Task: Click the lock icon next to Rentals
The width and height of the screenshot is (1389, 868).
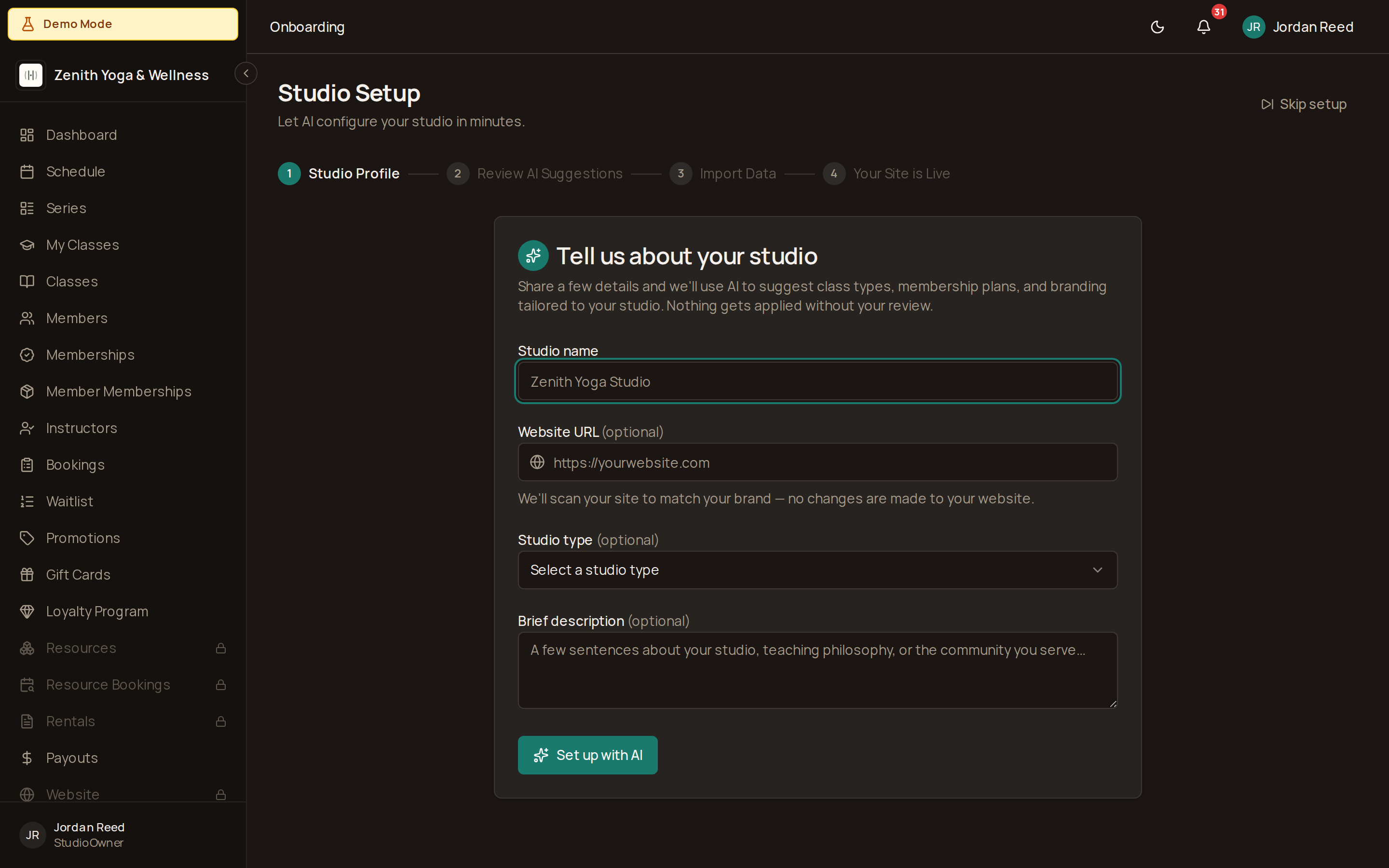Action: 221,721
